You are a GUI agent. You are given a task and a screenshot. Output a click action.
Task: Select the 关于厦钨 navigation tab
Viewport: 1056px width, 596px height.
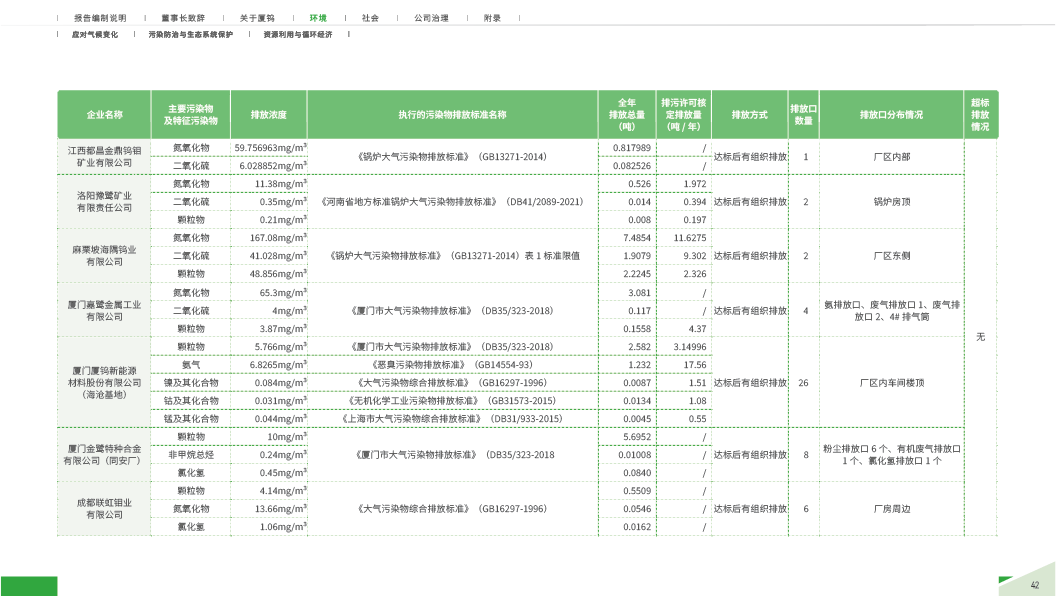coord(255,18)
